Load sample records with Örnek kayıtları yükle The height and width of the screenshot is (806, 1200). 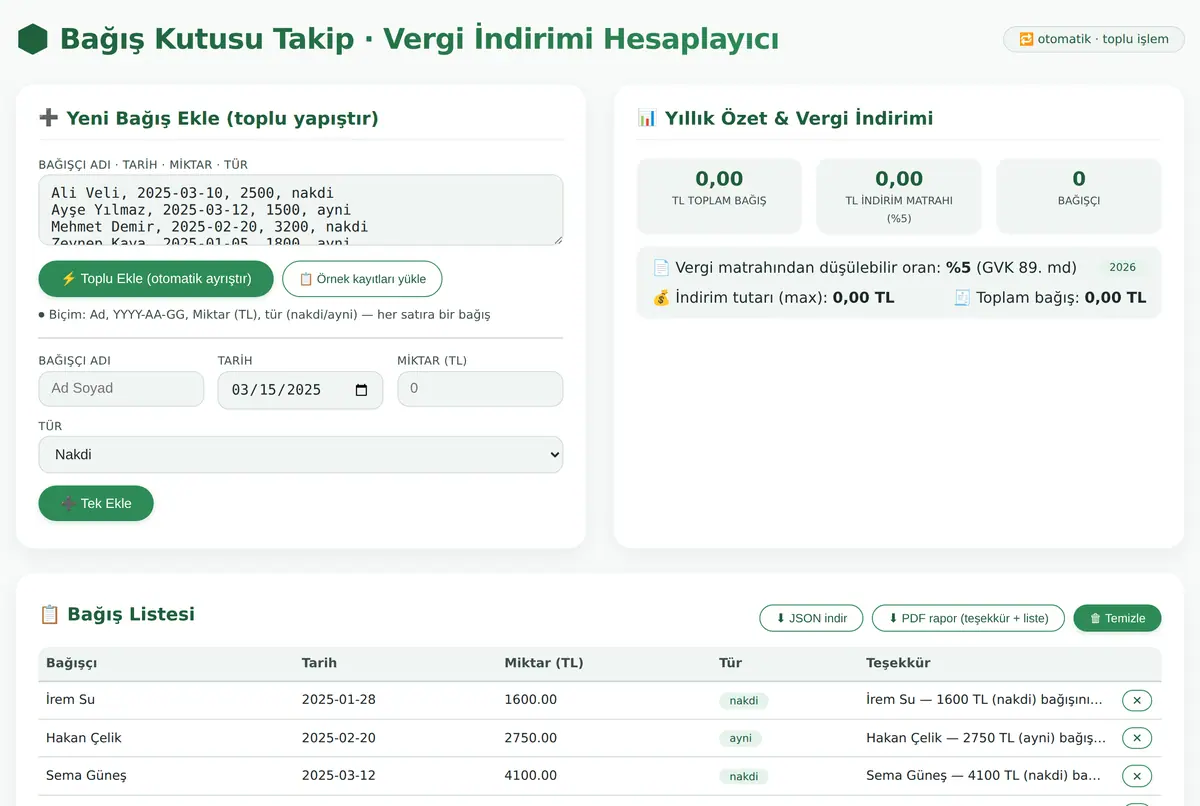coord(362,279)
